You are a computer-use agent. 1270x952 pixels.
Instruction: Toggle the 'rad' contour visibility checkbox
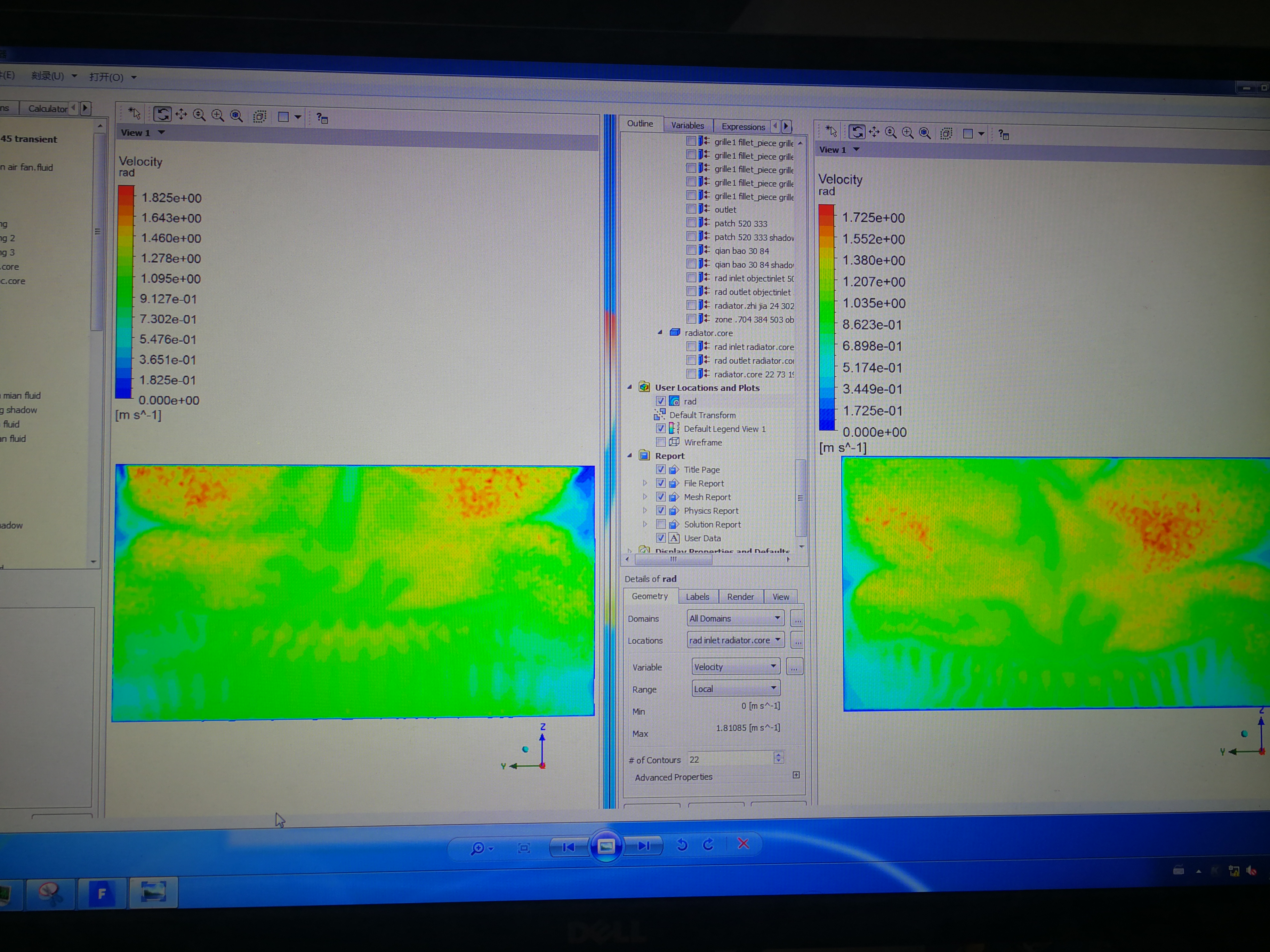coord(661,401)
